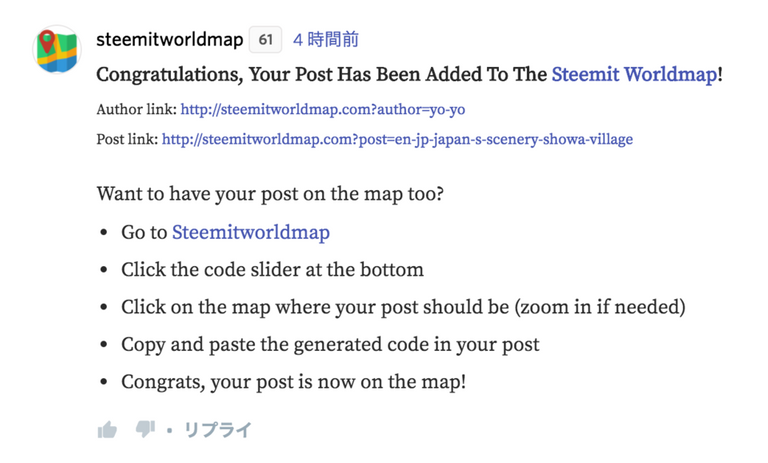
Task: Follow the Steemit Worldmap link in the heading
Action: click(634, 74)
